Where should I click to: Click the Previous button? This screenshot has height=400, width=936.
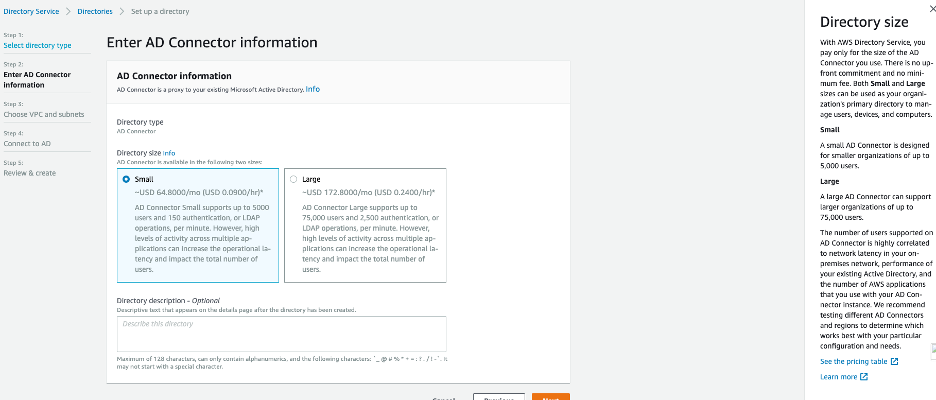pos(499,397)
